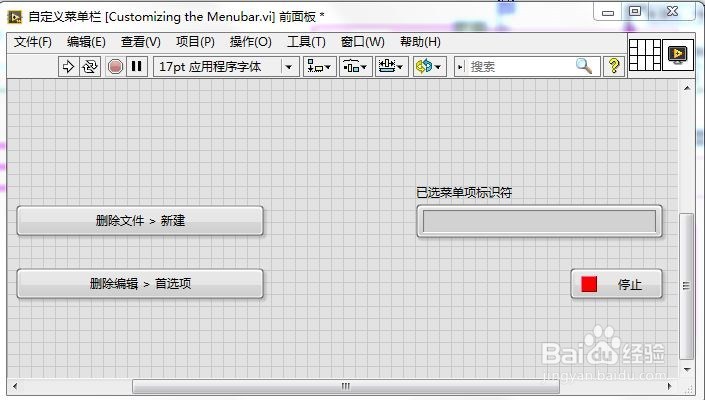Click the red Abort Execution button

pyautogui.click(x=116, y=67)
